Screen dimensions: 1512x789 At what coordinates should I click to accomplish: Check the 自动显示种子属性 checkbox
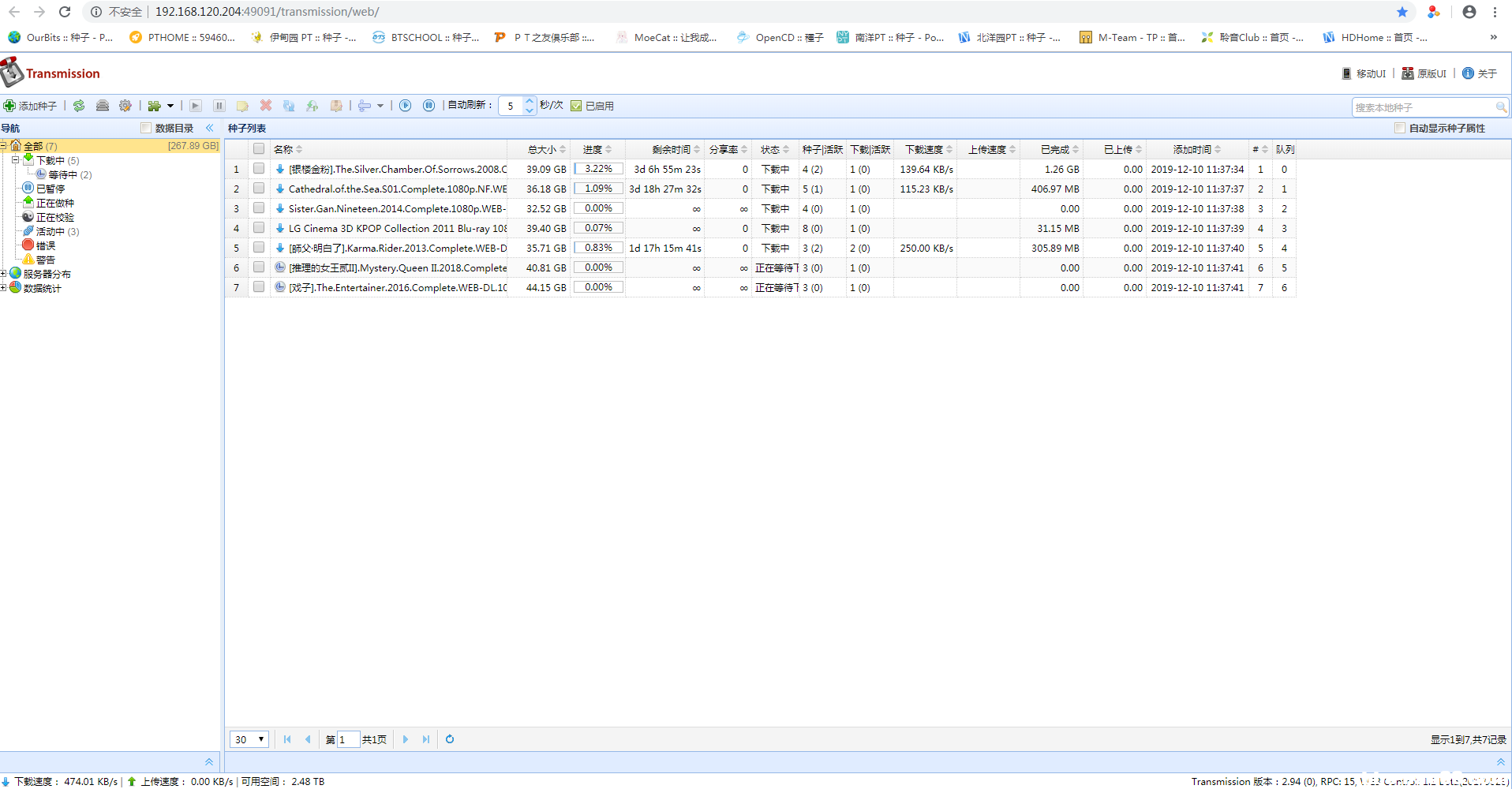pyautogui.click(x=1400, y=128)
